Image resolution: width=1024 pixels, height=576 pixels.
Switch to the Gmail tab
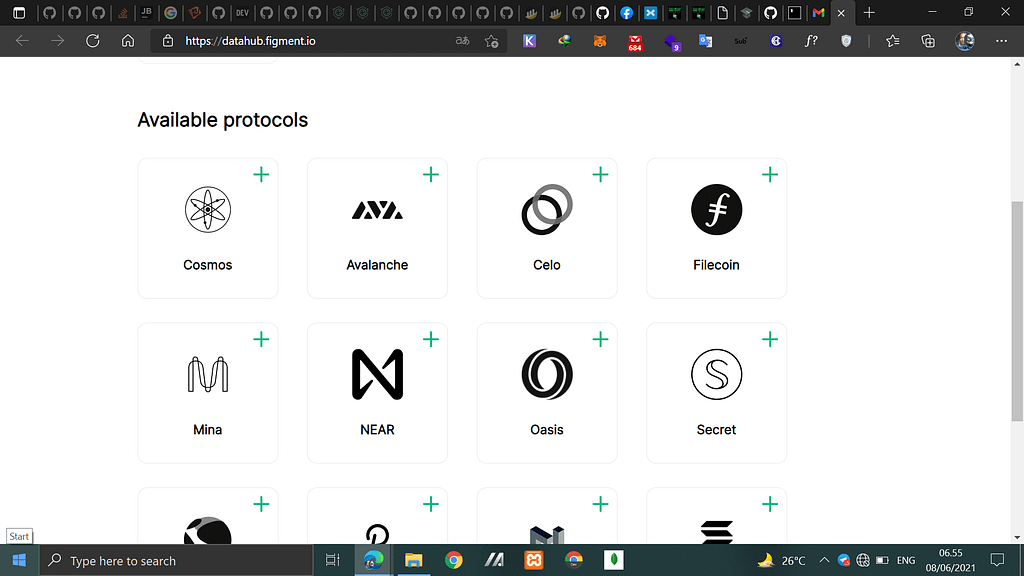click(818, 12)
